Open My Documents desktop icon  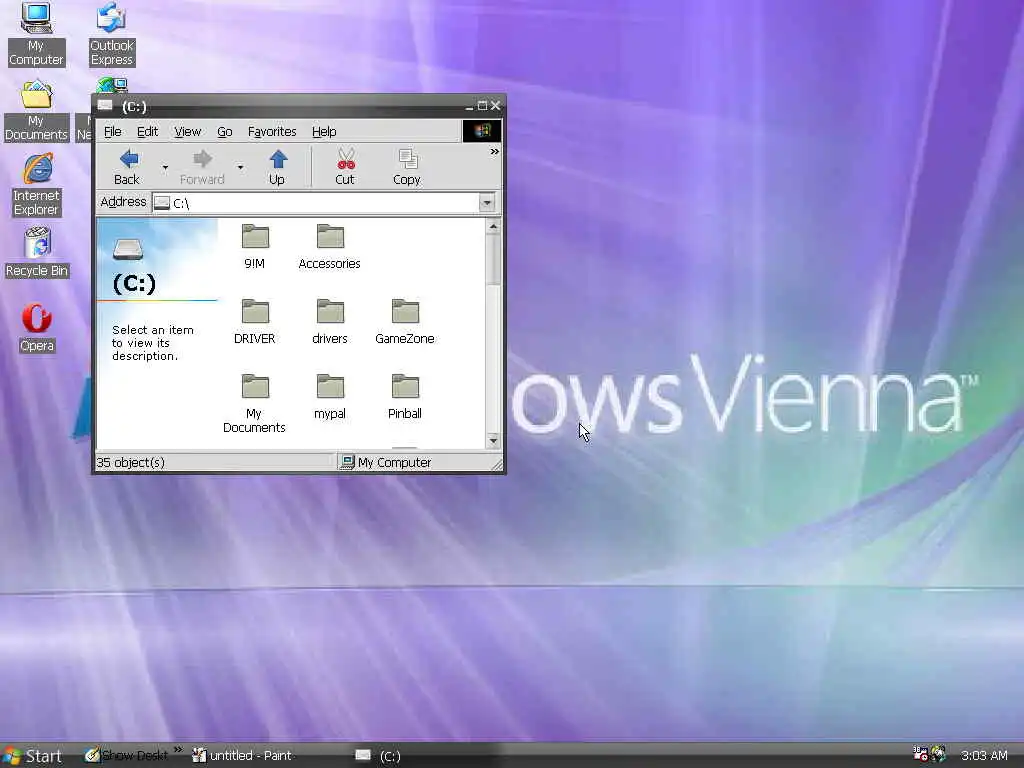[36, 111]
